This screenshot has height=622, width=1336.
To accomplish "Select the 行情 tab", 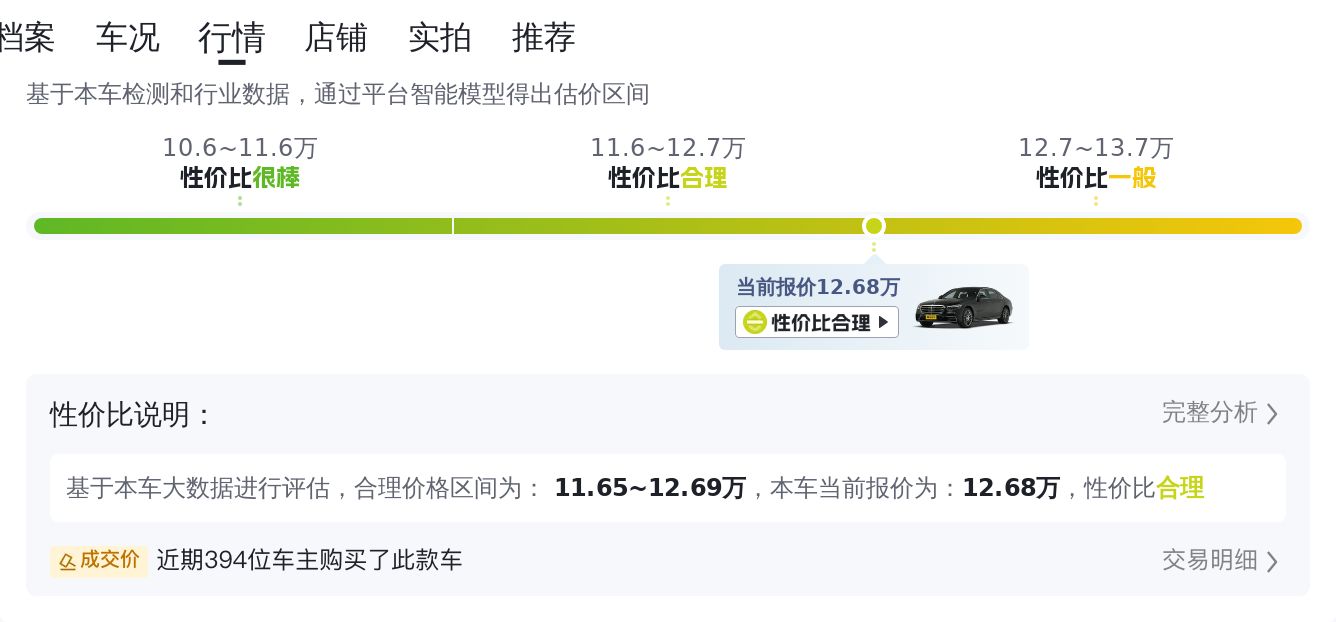I will (232, 38).
